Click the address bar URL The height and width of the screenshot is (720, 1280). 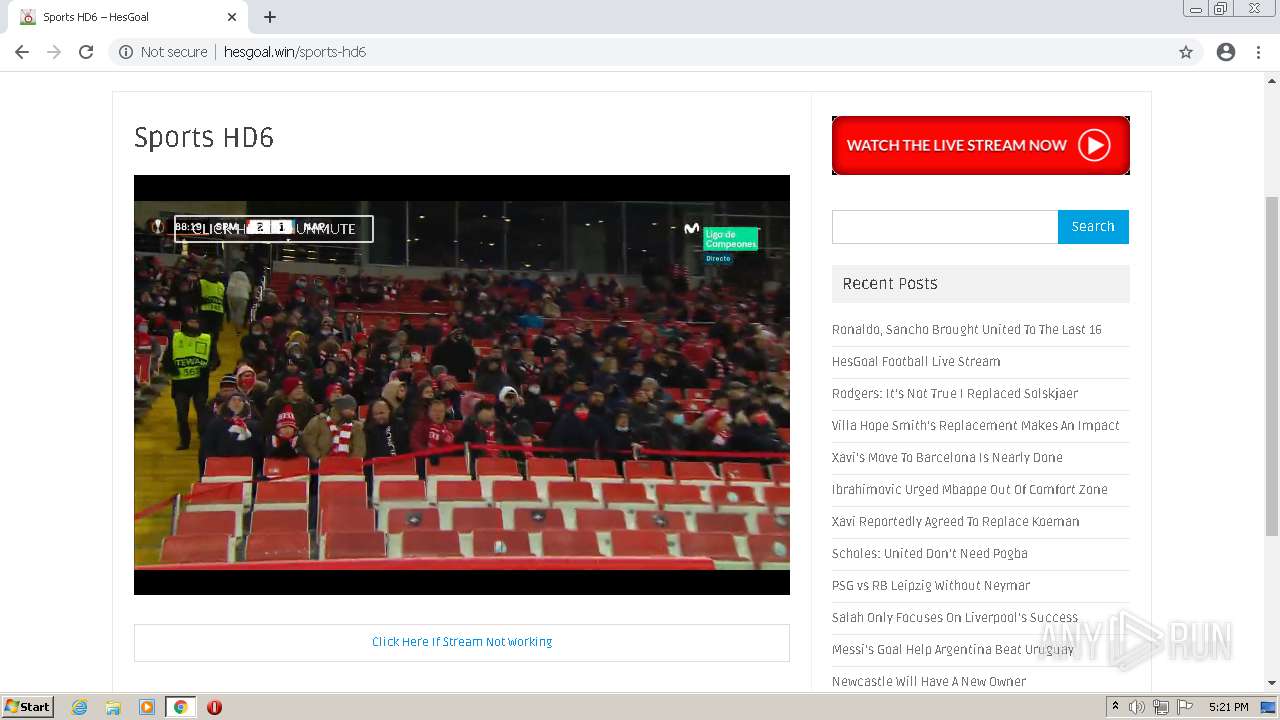point(295,52)
